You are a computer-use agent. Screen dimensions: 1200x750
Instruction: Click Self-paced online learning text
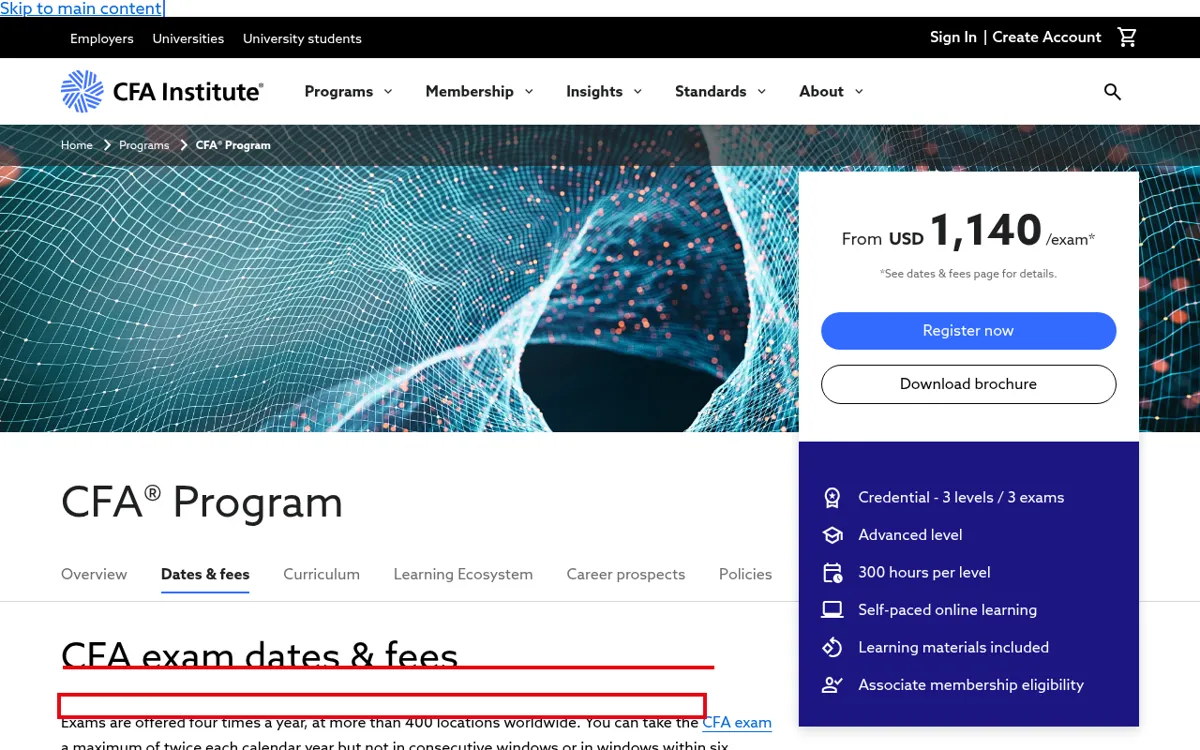tap(947, 610)
